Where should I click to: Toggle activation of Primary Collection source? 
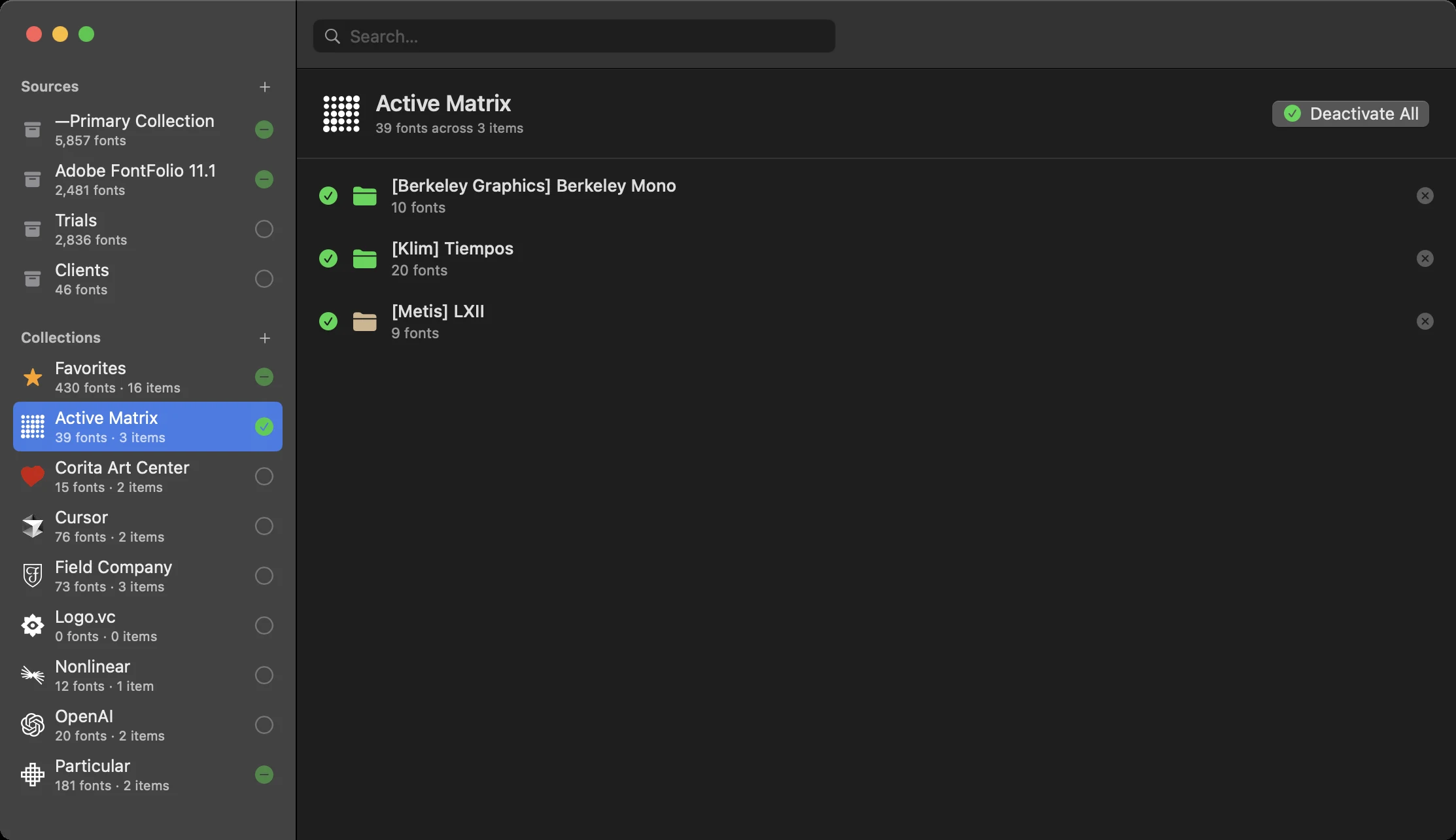coord(264,130)
